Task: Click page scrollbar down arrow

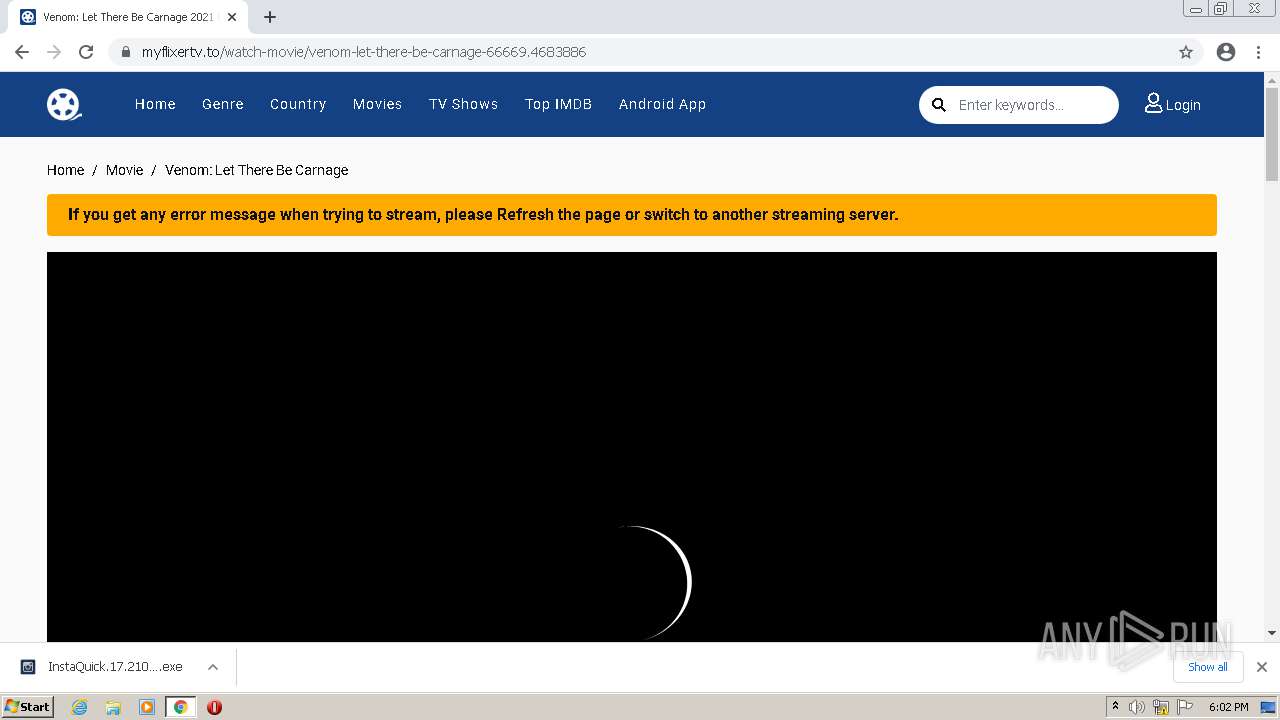Action: point(1272,633)
